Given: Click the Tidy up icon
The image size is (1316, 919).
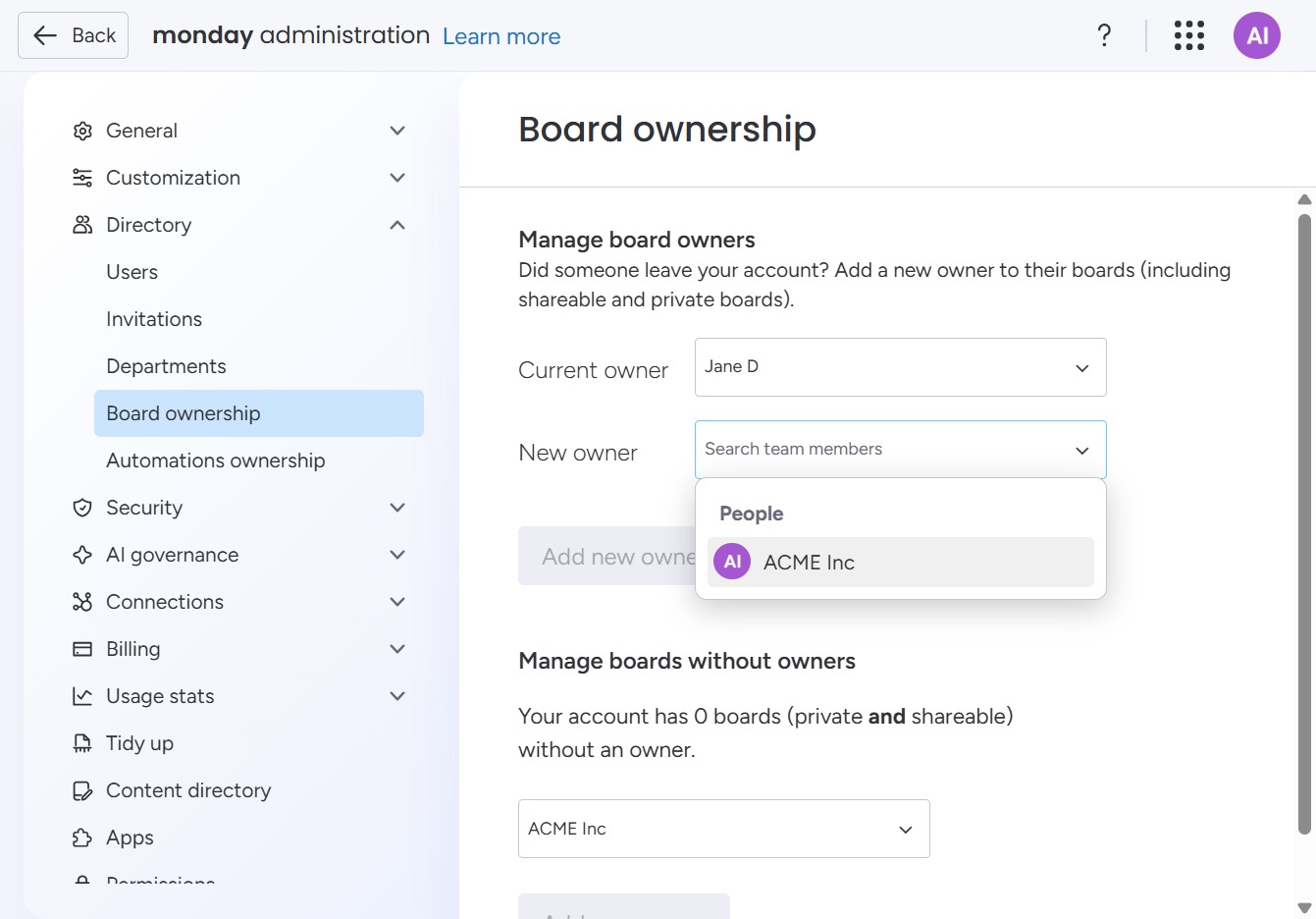Looking at the screenshot, I should click(82, 743).
